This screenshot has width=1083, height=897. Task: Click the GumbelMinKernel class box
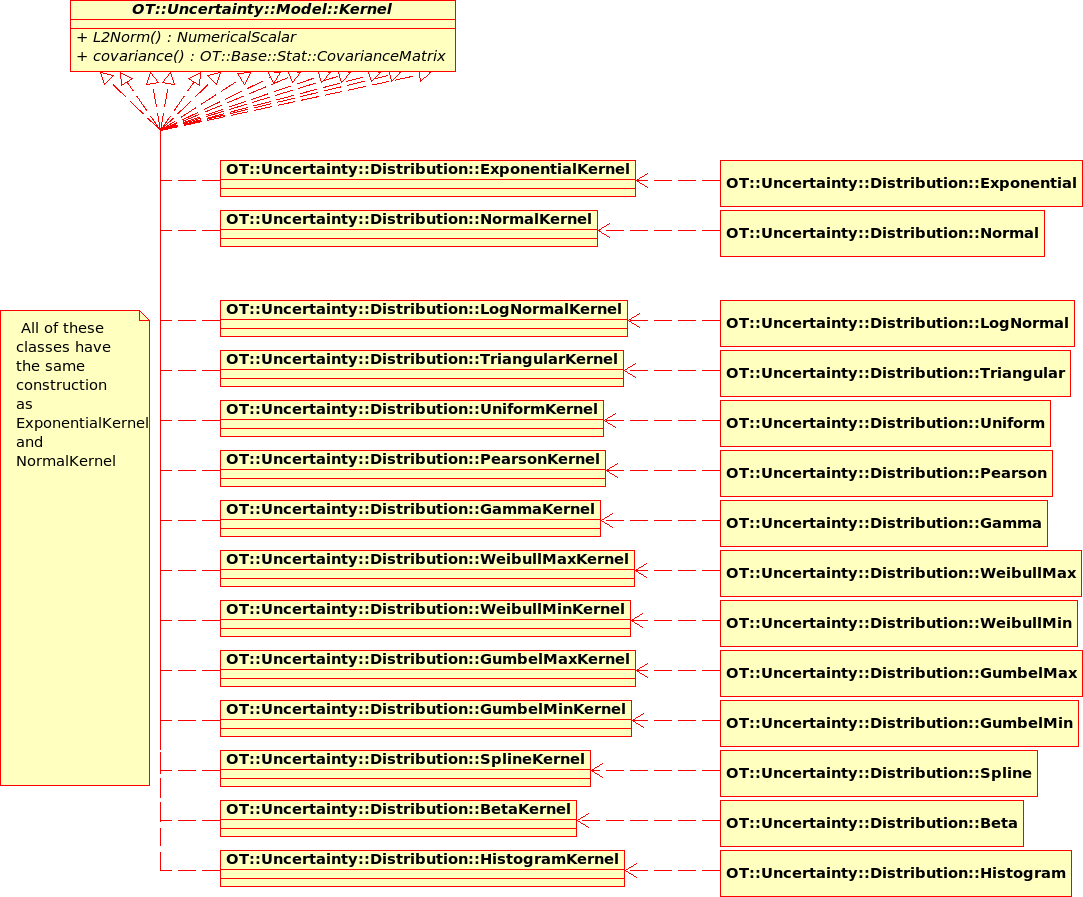(425, 710)
